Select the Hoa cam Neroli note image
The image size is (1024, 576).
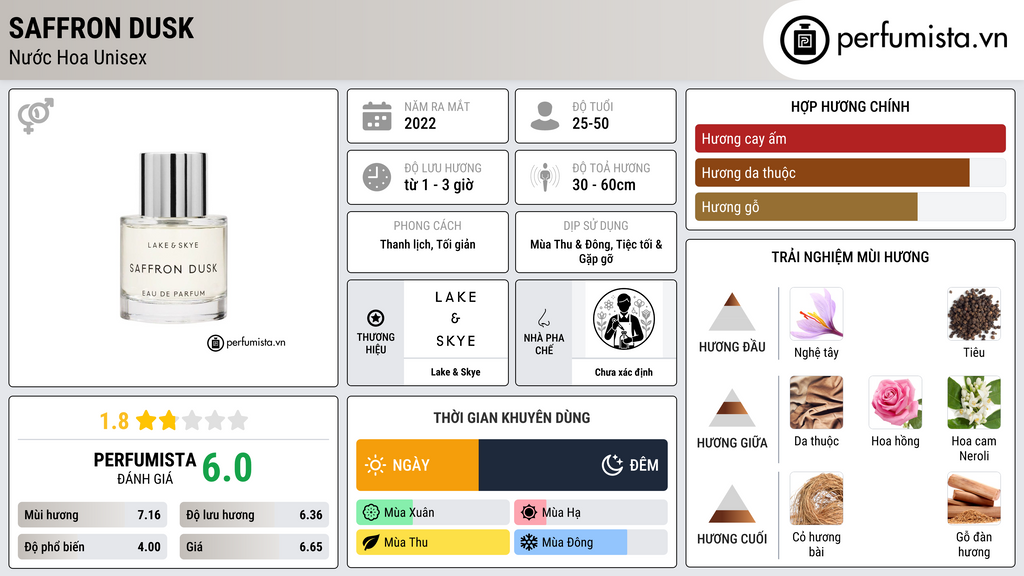coord(974,403)
